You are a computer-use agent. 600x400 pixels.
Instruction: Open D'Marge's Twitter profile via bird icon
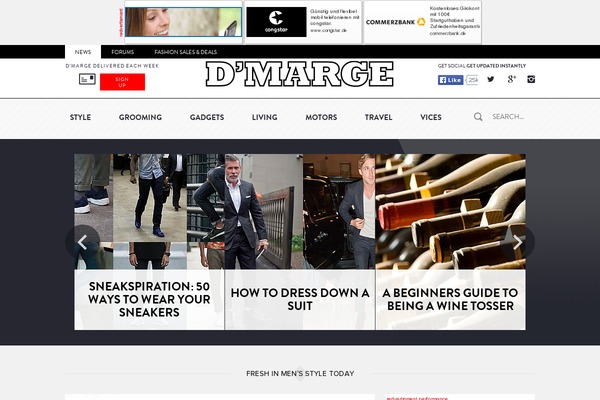(x=491, y=79)
